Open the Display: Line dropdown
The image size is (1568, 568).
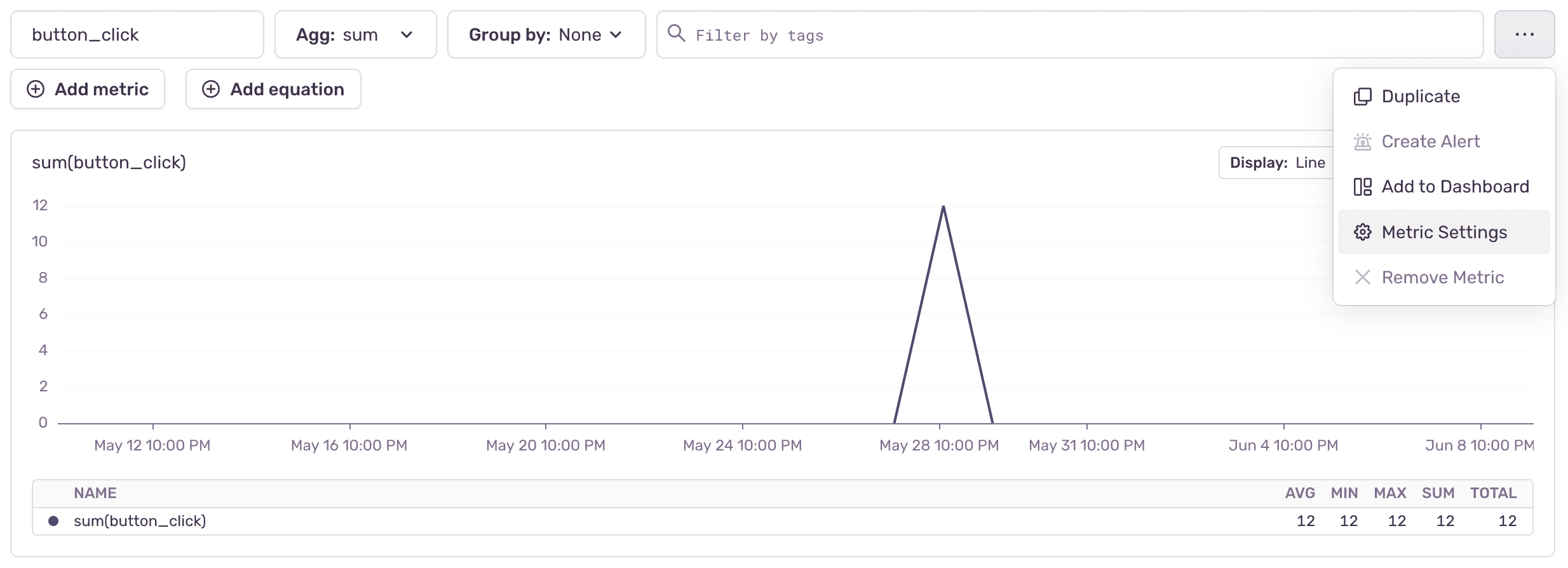point(1277,163)
